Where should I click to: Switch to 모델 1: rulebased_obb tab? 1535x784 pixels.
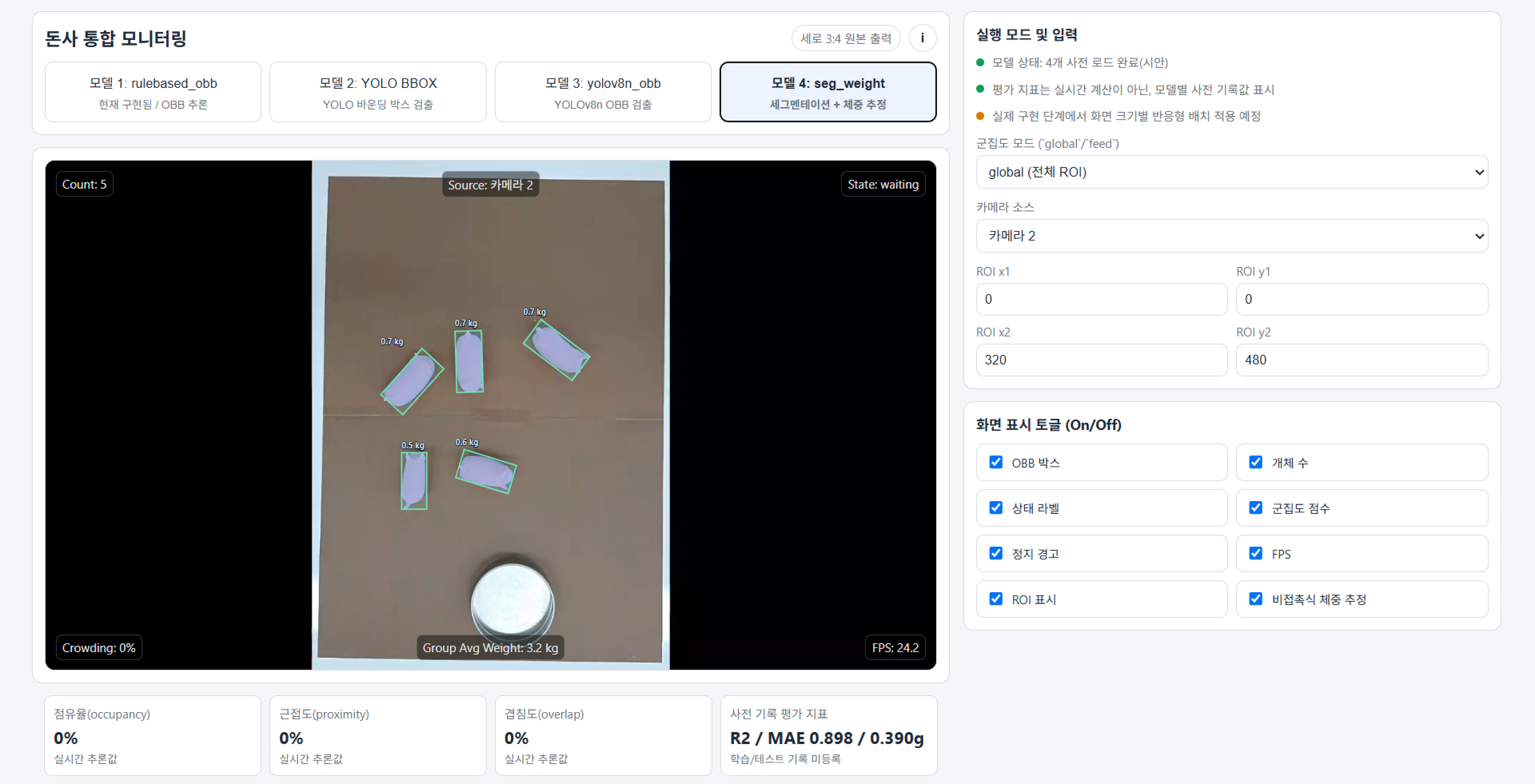[153, 92]
